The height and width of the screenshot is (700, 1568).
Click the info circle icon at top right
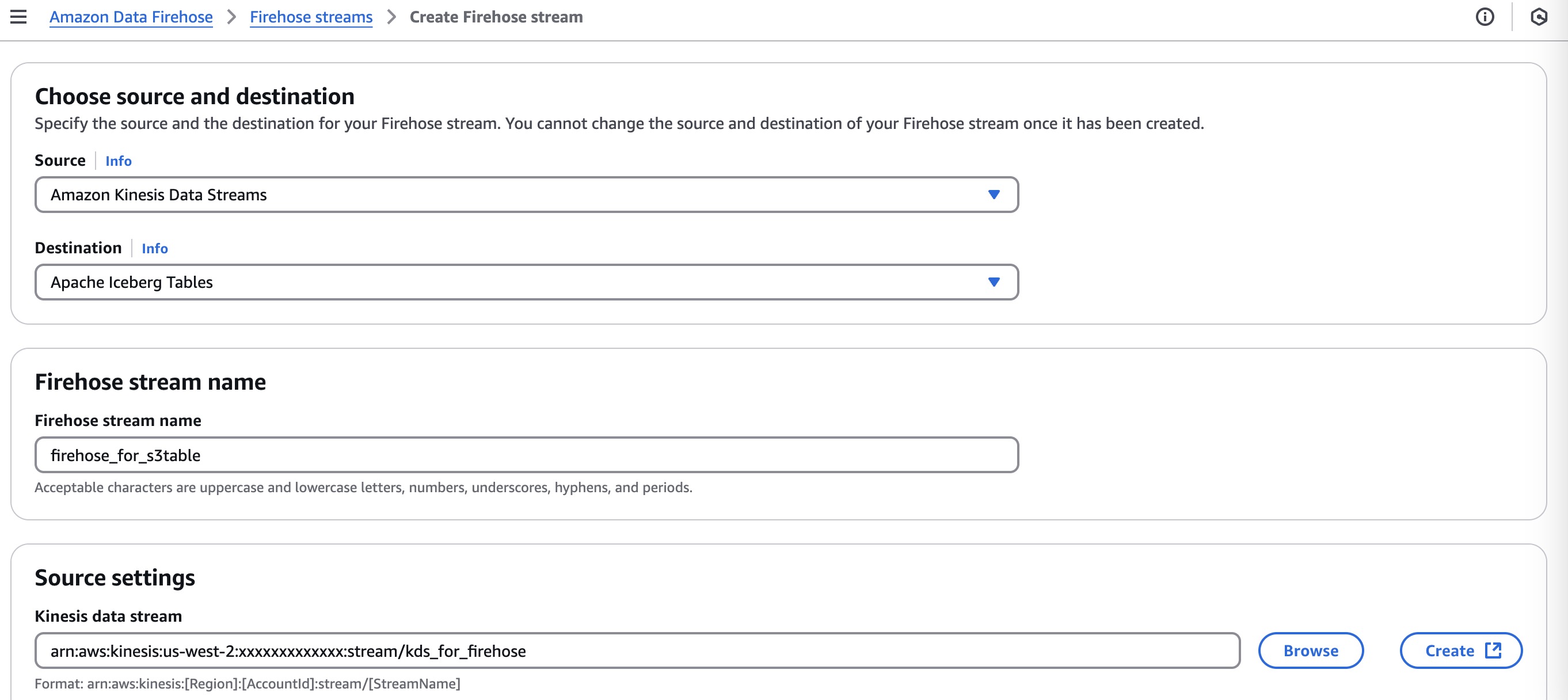[x=1484, y=17]
